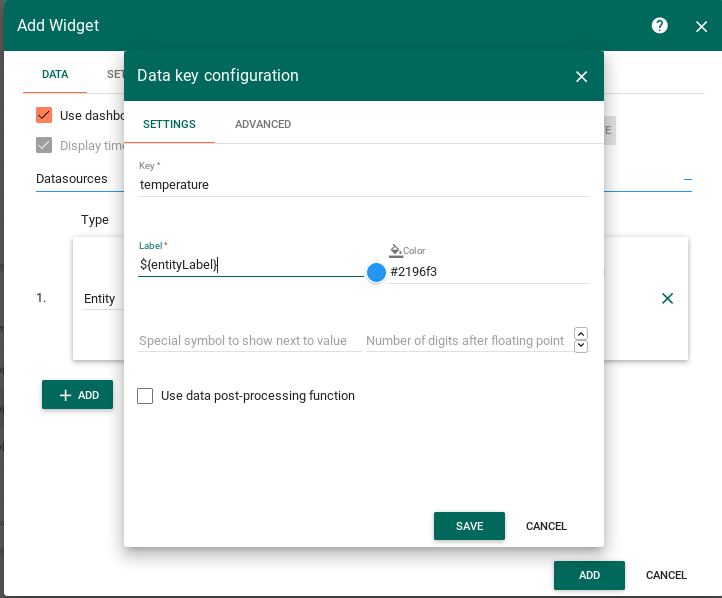Viewport: 722px width, 598px height.
Task: Close the Data key configuration dialog
Action: point(582,76)
